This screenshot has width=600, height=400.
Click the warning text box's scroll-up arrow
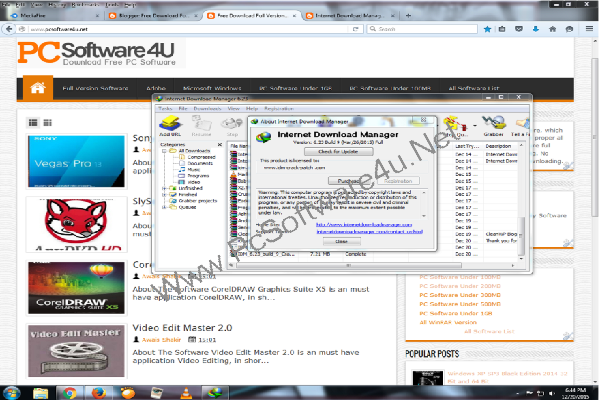(x=424, y=193)
